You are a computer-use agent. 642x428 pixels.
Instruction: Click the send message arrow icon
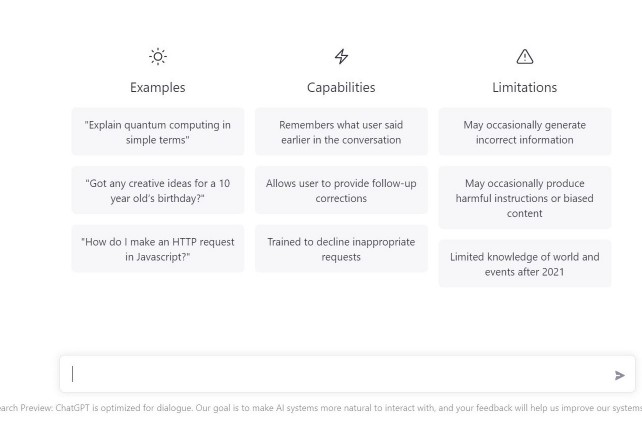[619, 375]
